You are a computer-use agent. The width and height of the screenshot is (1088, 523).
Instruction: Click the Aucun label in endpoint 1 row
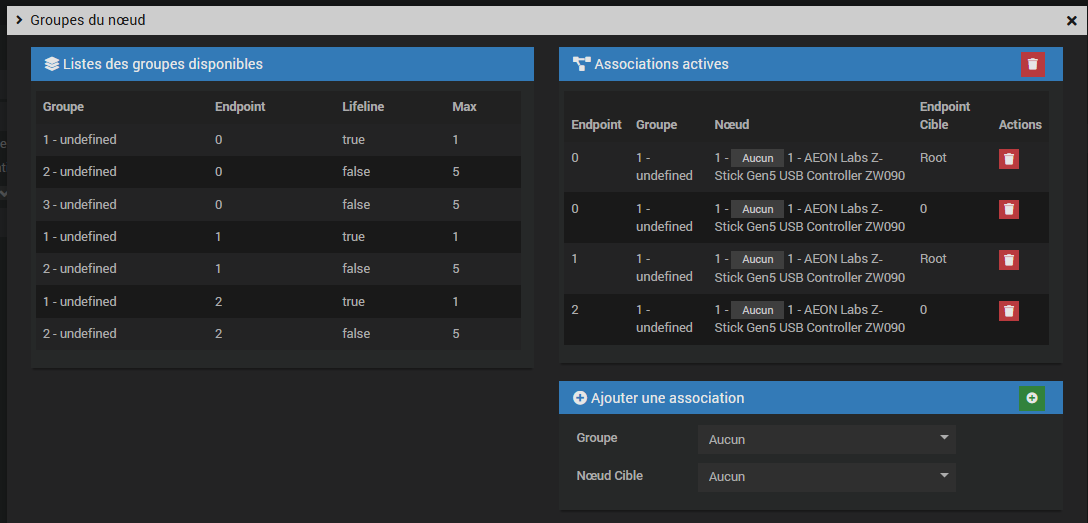point(757,260)
